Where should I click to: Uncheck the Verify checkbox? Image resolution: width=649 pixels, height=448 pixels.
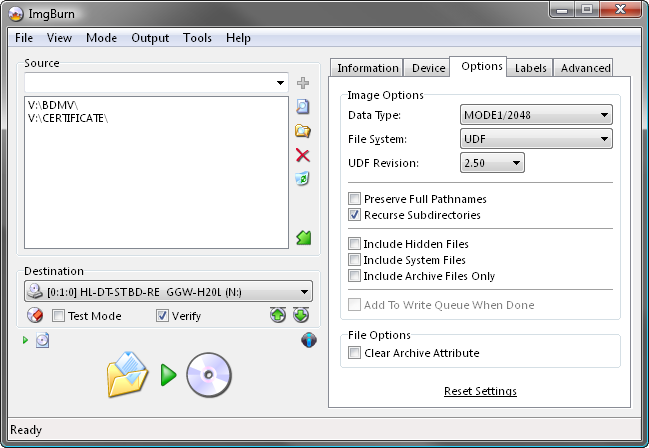pyautogui.click(x=162, y=316)
